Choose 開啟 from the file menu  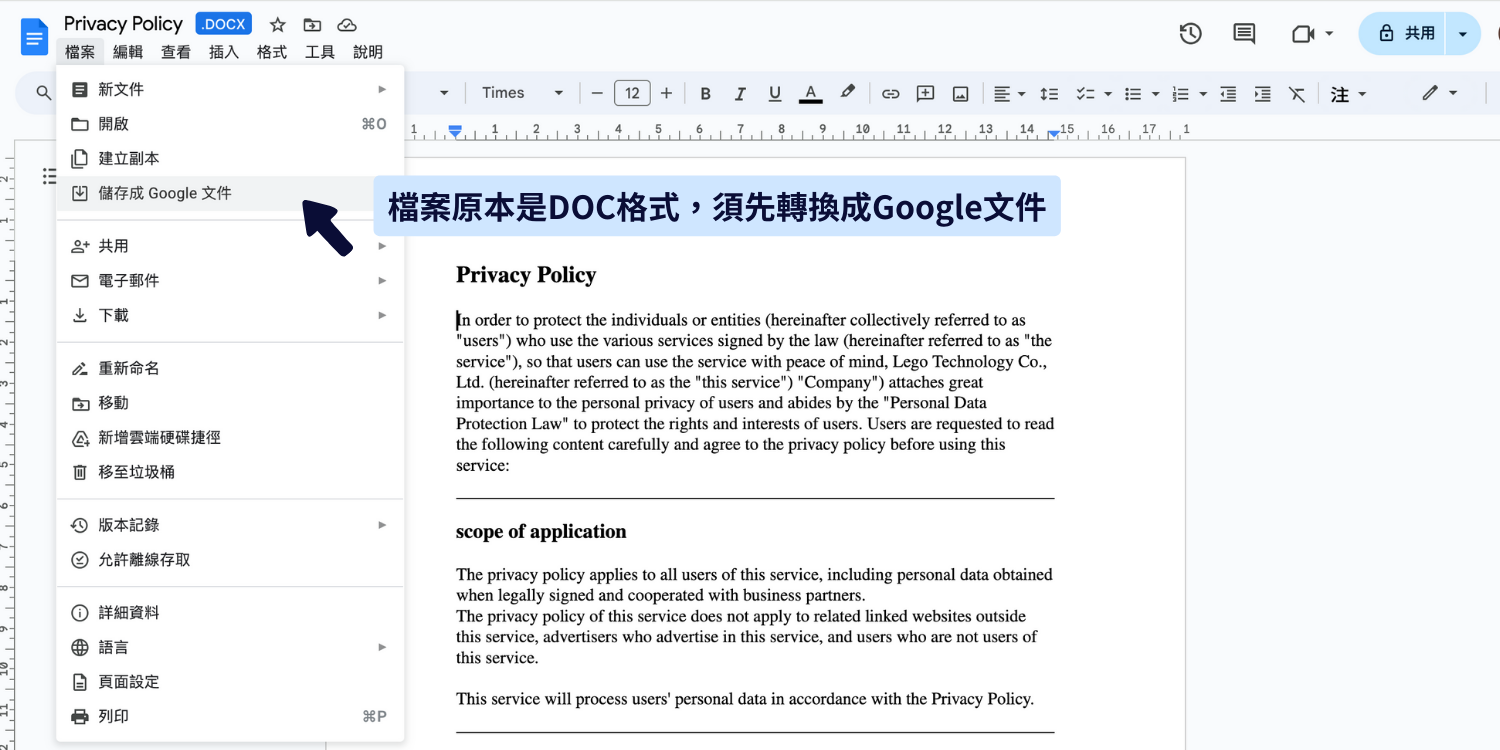click(x=230, y=124)
